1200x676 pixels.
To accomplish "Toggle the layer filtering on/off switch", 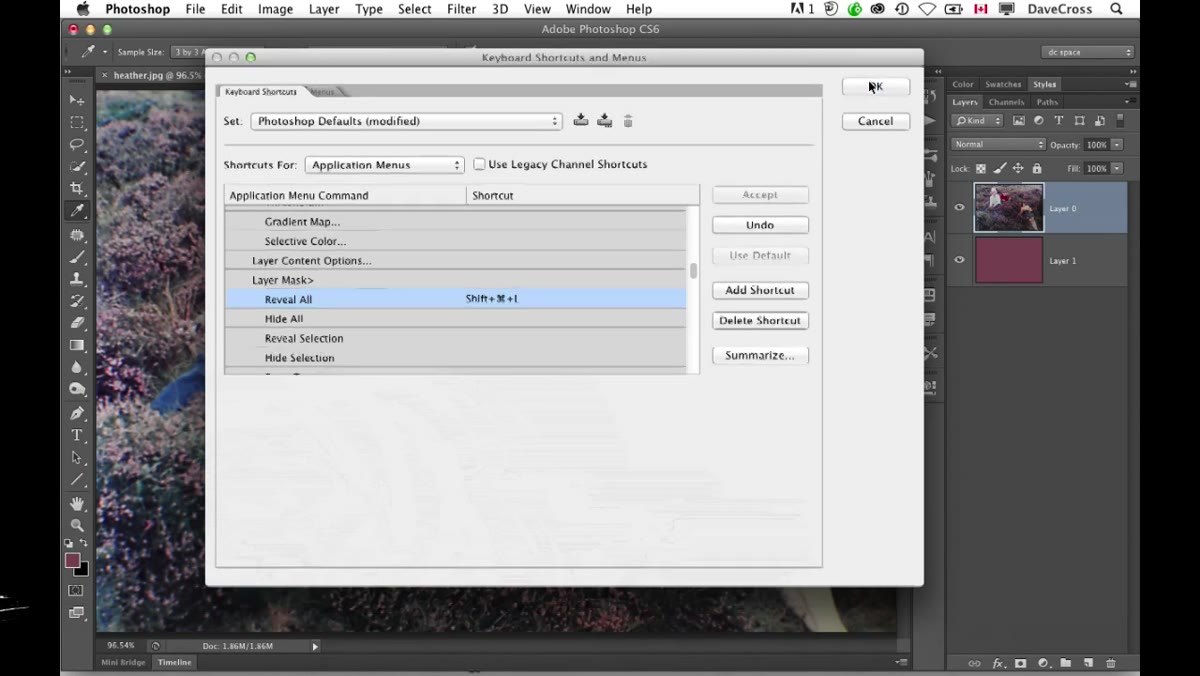I will coord(1120,121).
